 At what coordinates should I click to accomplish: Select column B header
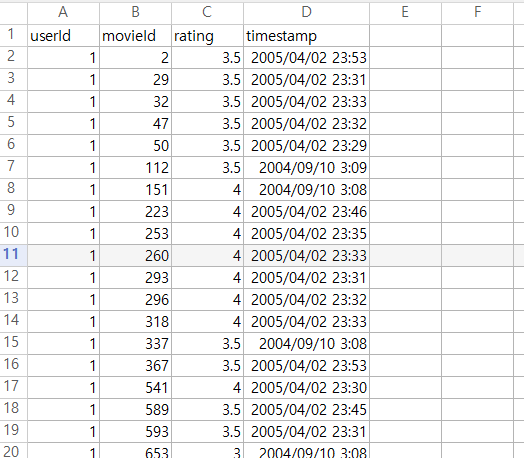pyautogui.click(x=135, y=13)
